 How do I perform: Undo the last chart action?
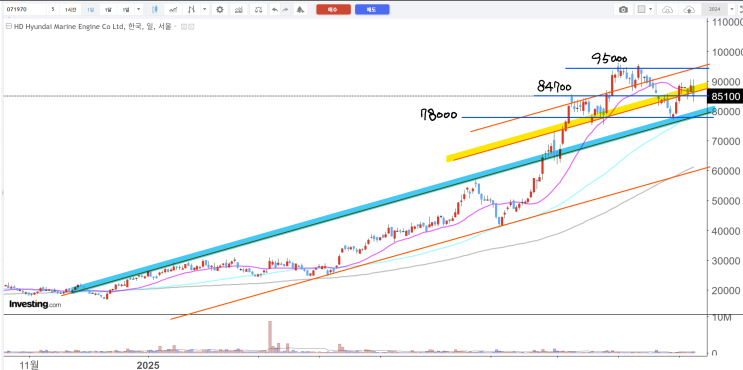point(275,9)
